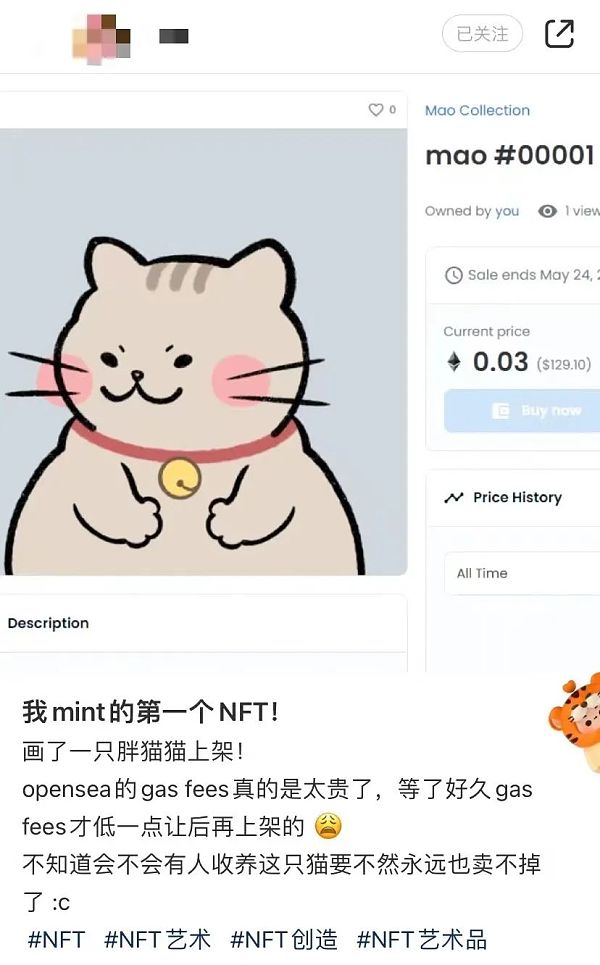Viewport: 600px width, 965px height.
Task: Click the Ethereum diamond price icon
Action: click(x=454, y=362)
